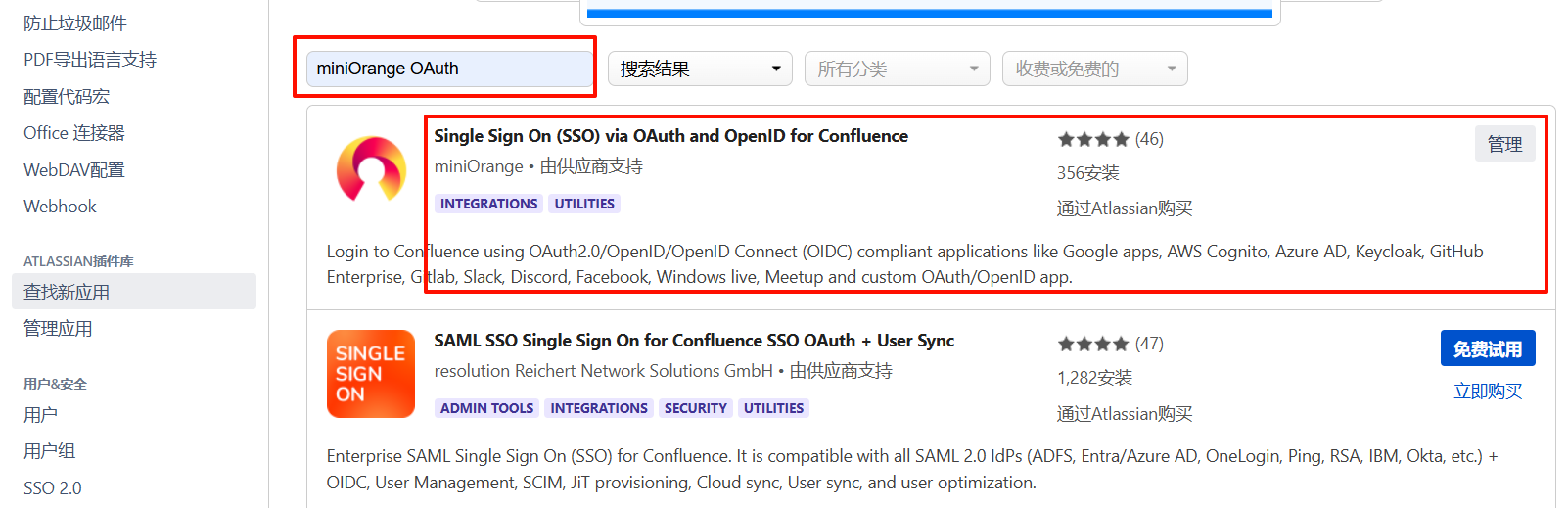The height and width of the screenshot is (508, 1568).
Task: Open Single Sign On (SSO) via OAuth title
Action: pos(670,136)
